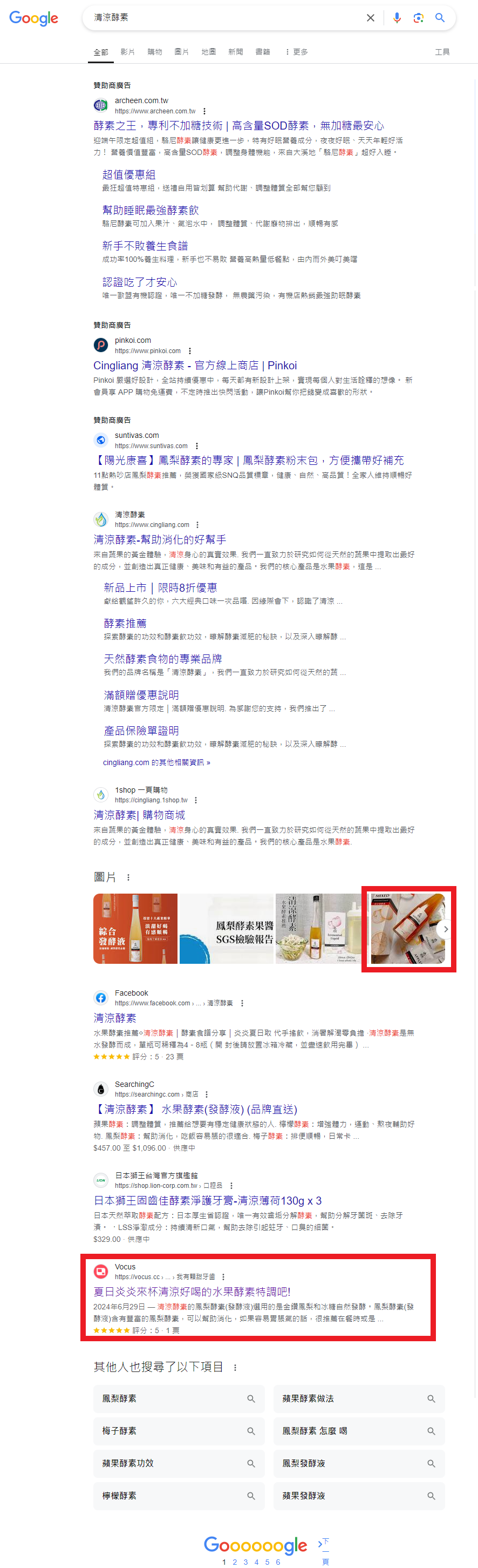Open Google Lens image search icon

(x=419, y=18)
